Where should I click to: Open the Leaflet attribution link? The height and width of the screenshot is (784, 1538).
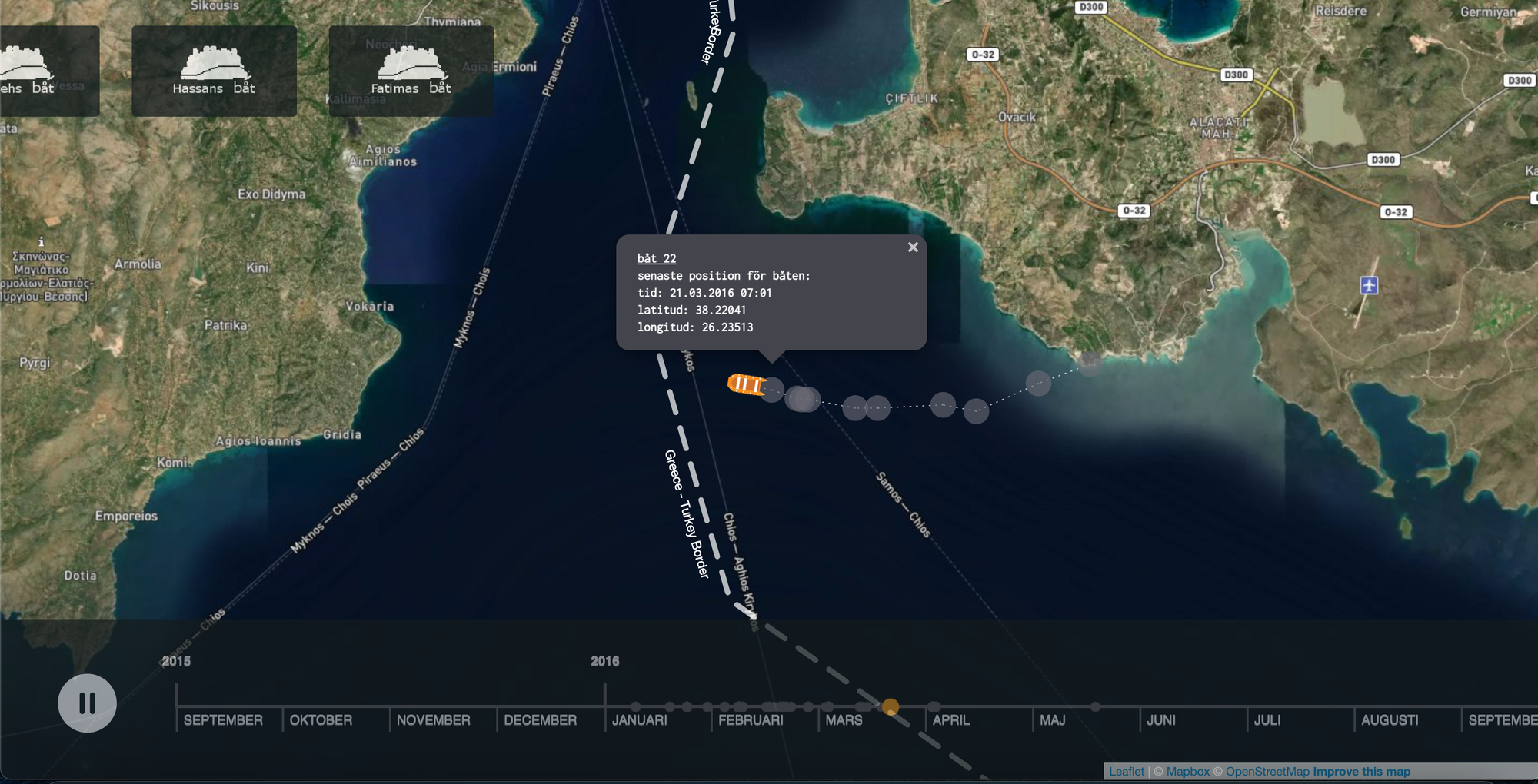tap(1126, 772)
